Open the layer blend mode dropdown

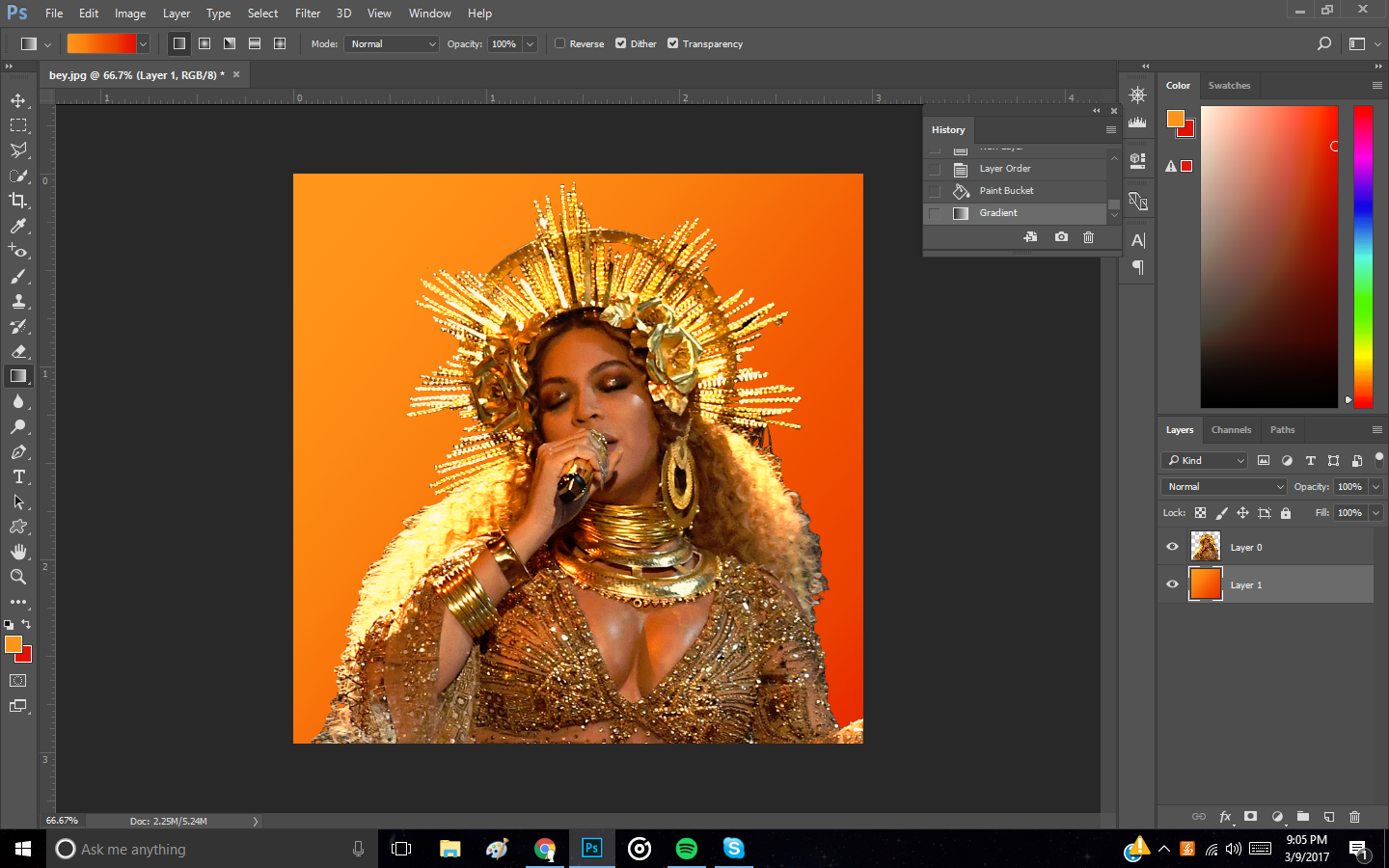point(1223,487)
